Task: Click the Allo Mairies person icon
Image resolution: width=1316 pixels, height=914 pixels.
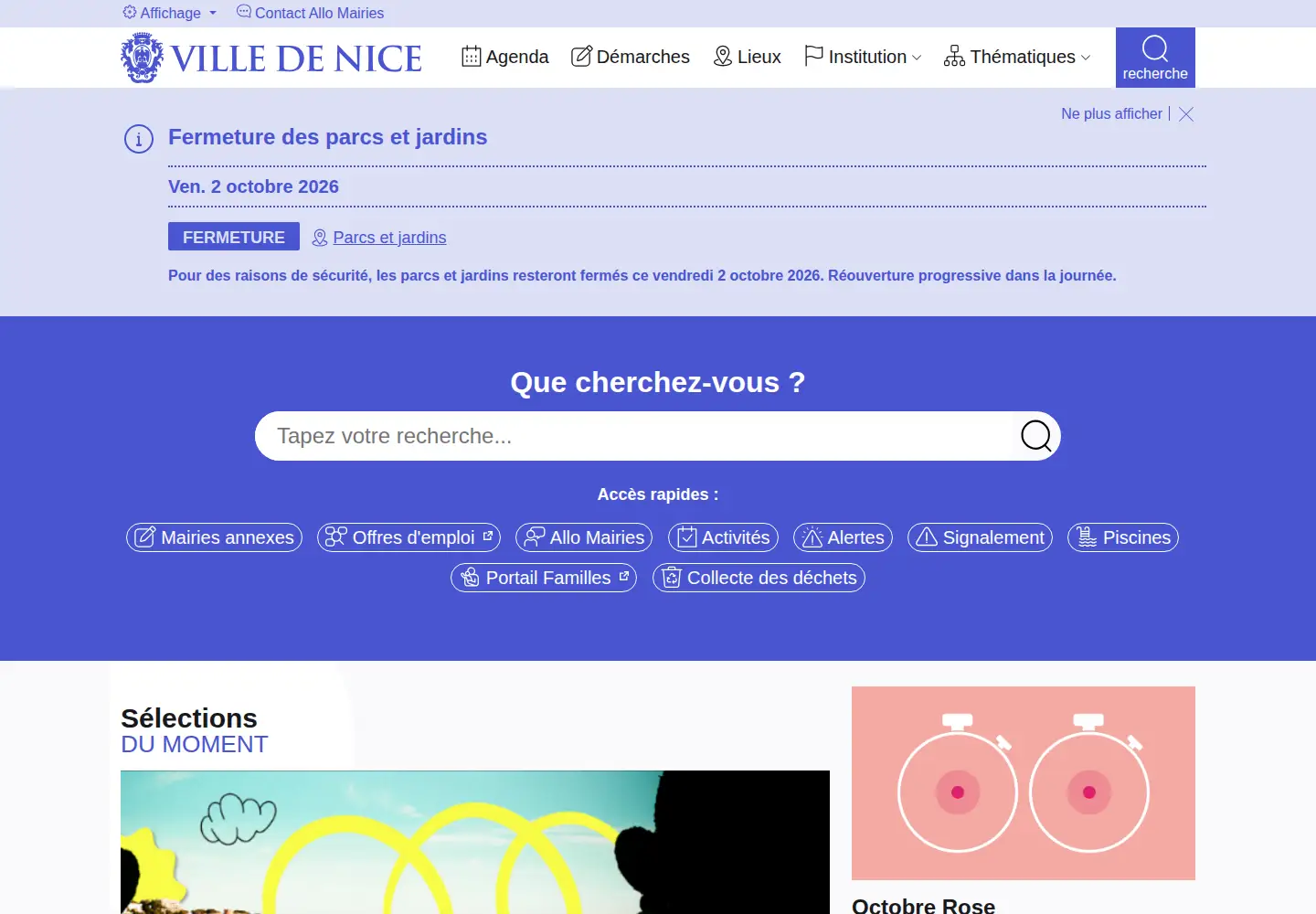Action: tap(535, 537)
